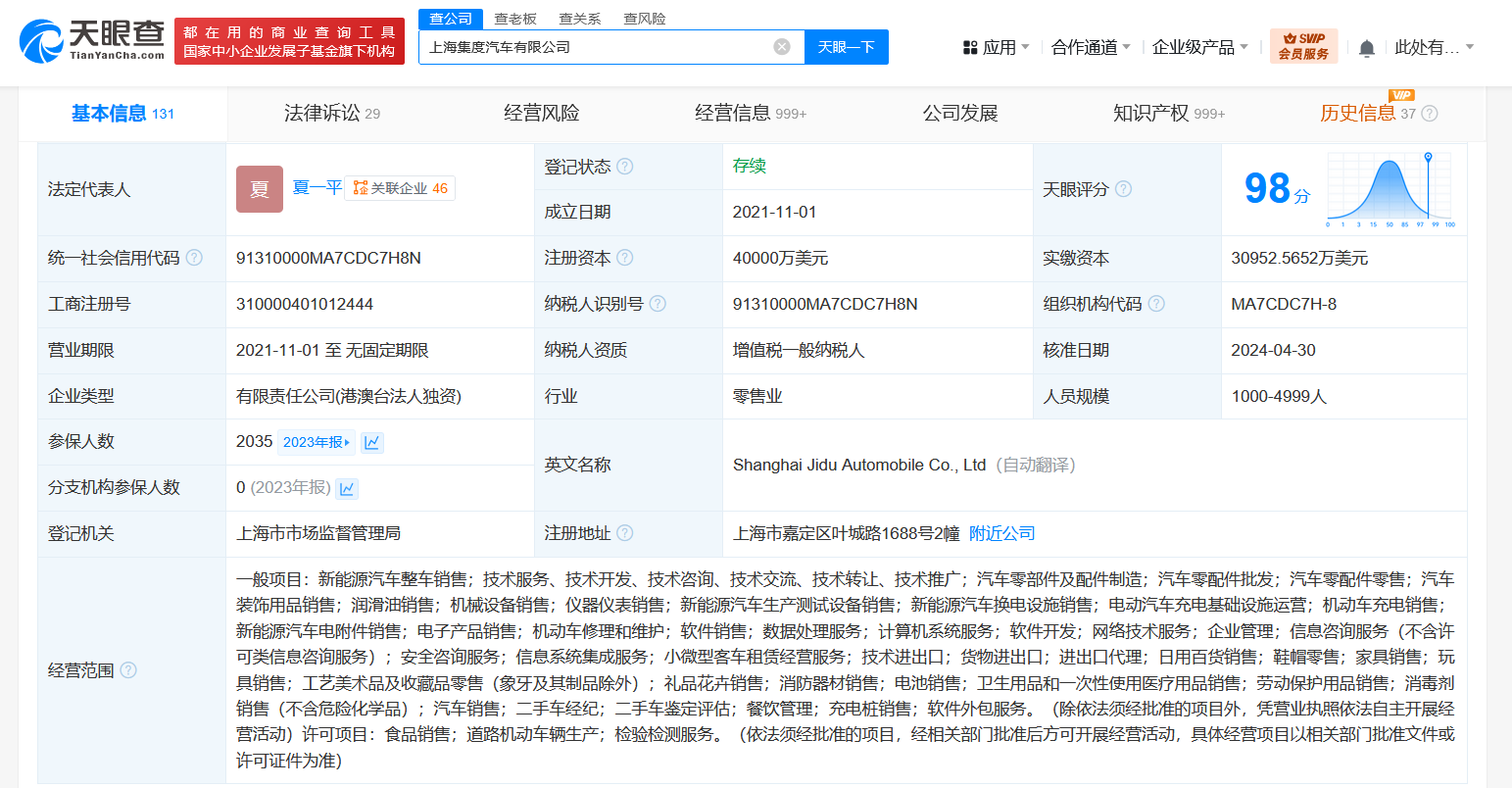Click the company name search field
This screenshot has height=788, width=1512.
598,47
